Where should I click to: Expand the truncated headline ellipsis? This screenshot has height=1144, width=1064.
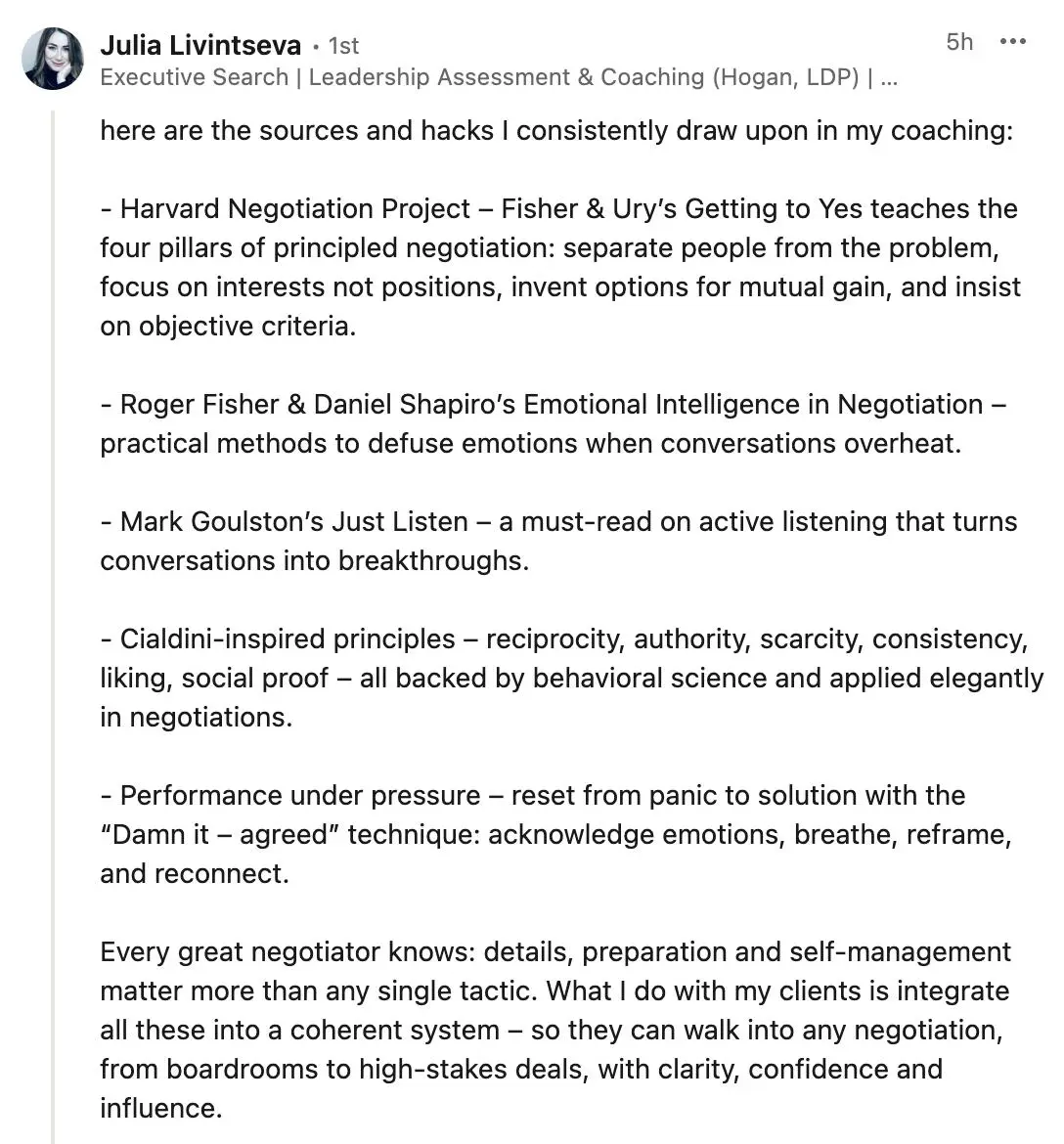889,77
